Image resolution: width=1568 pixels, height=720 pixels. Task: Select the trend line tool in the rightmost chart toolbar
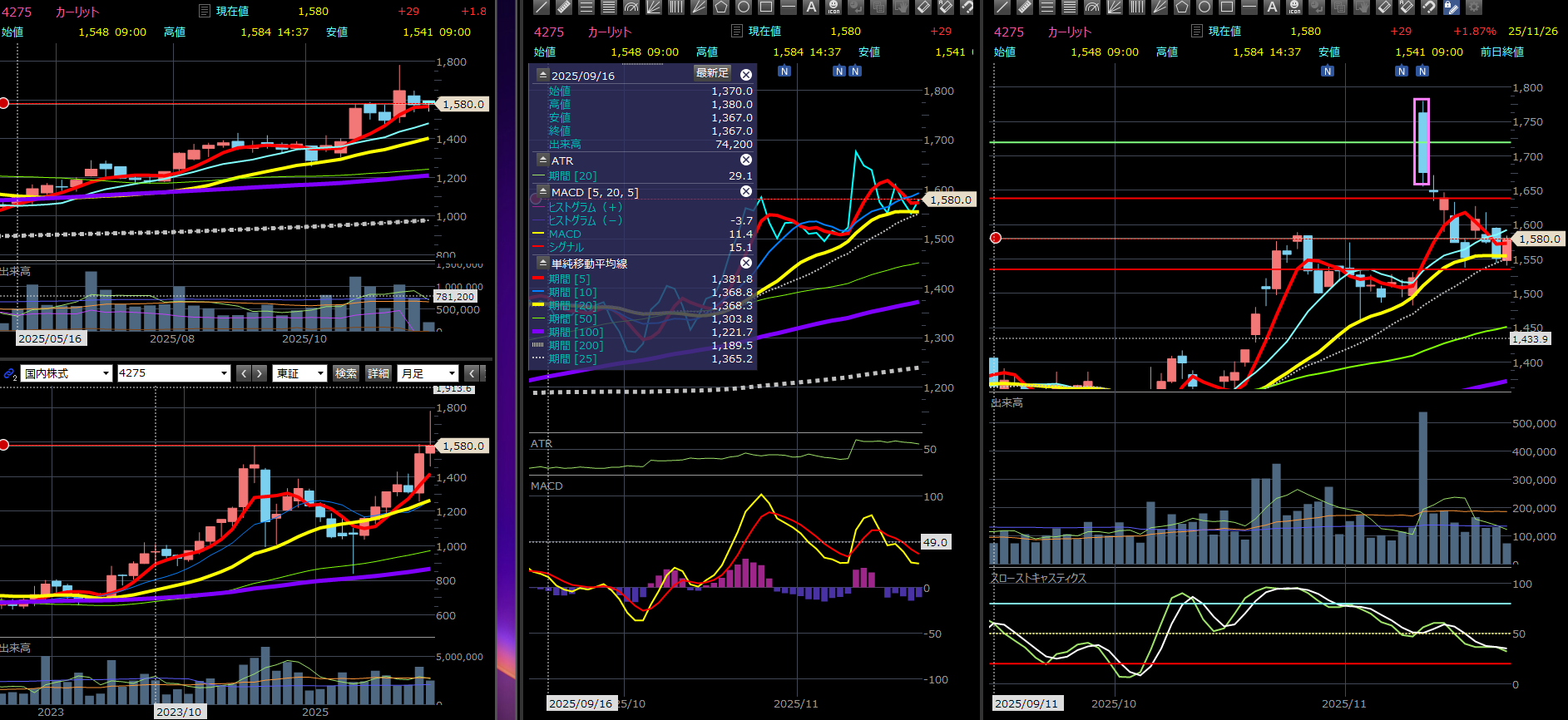pos(1002,7)
